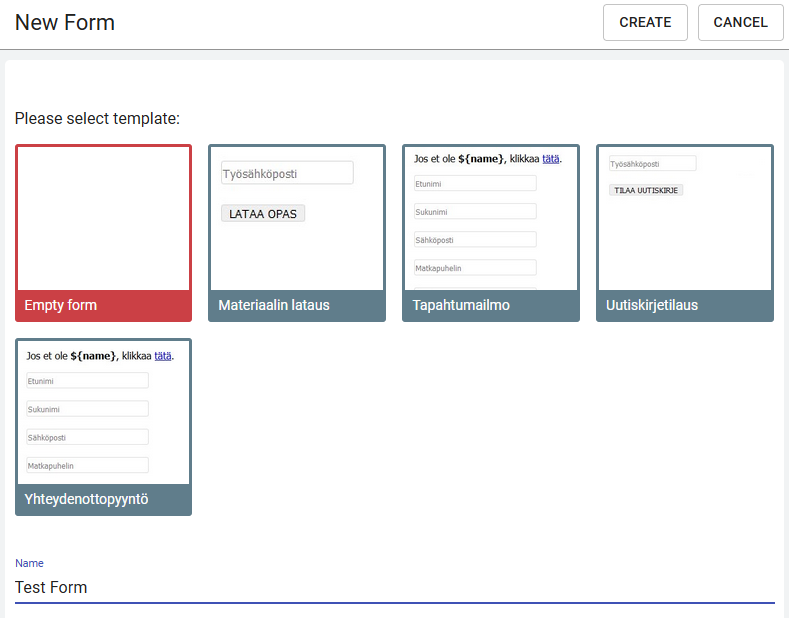Click the tätä link in Yhteydenottopyyntö preview
The width and height of the screenshot is (789, 618).
tap(163, 356)
